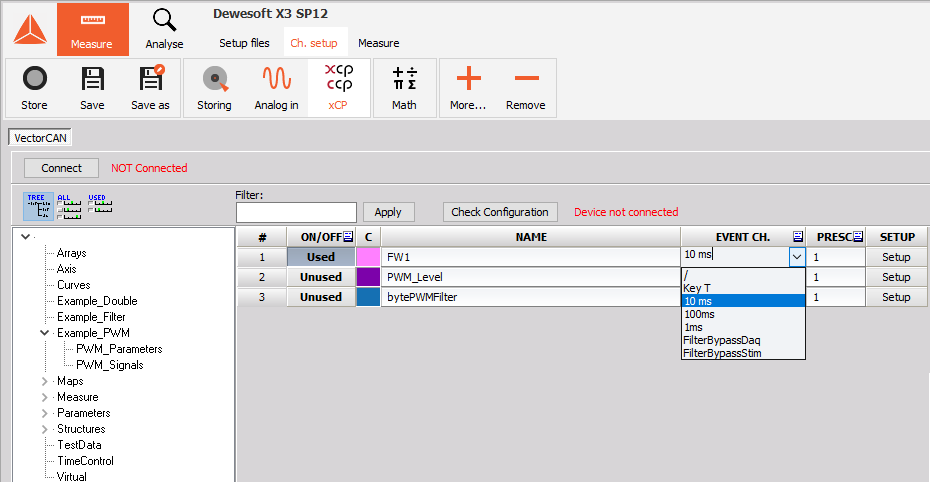Viewport: 930px width, 482px height.
Task: Change FW1 pink color swatch
Action: (x=368, y=257)
